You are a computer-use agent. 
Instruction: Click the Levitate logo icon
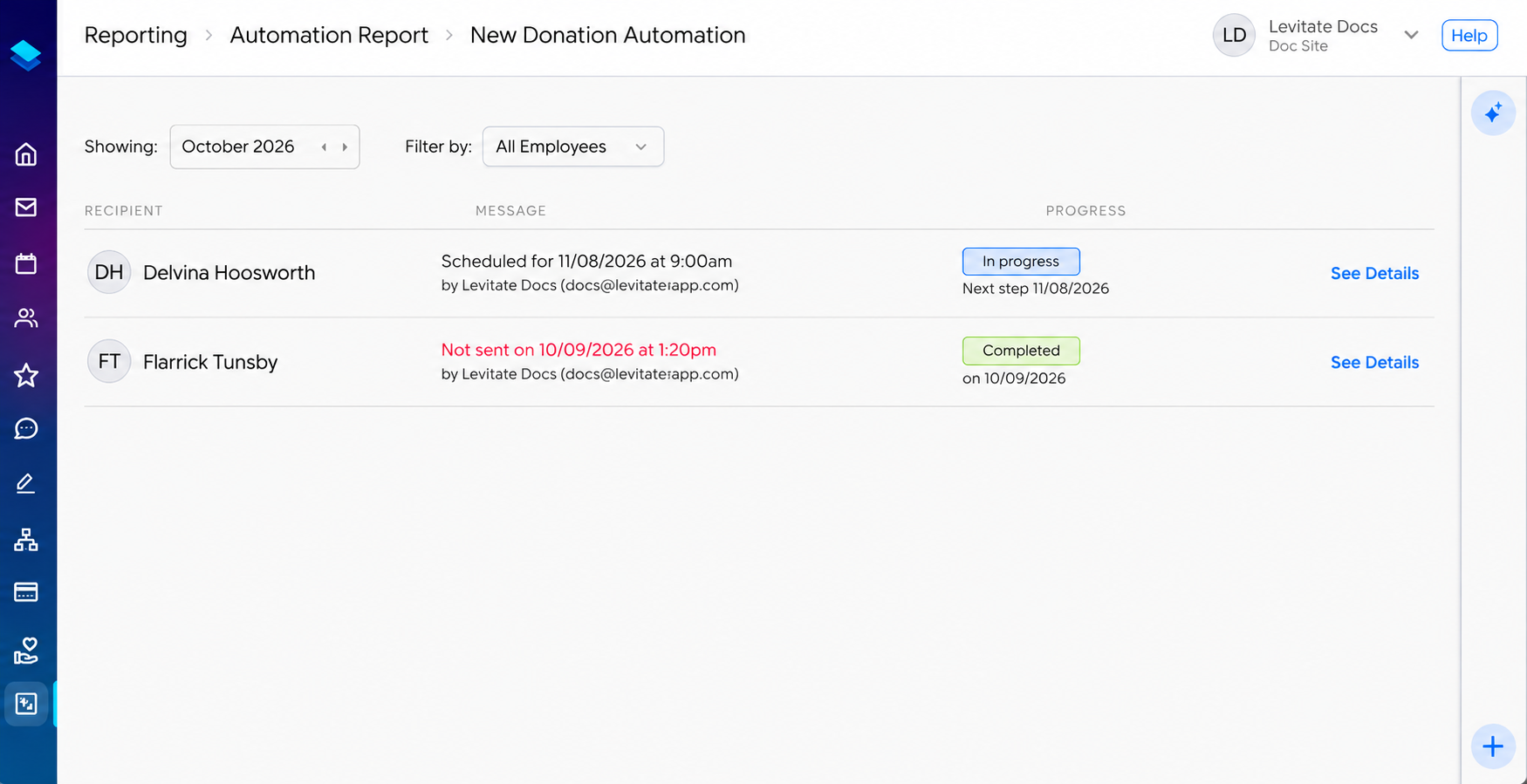pos(26,55)
